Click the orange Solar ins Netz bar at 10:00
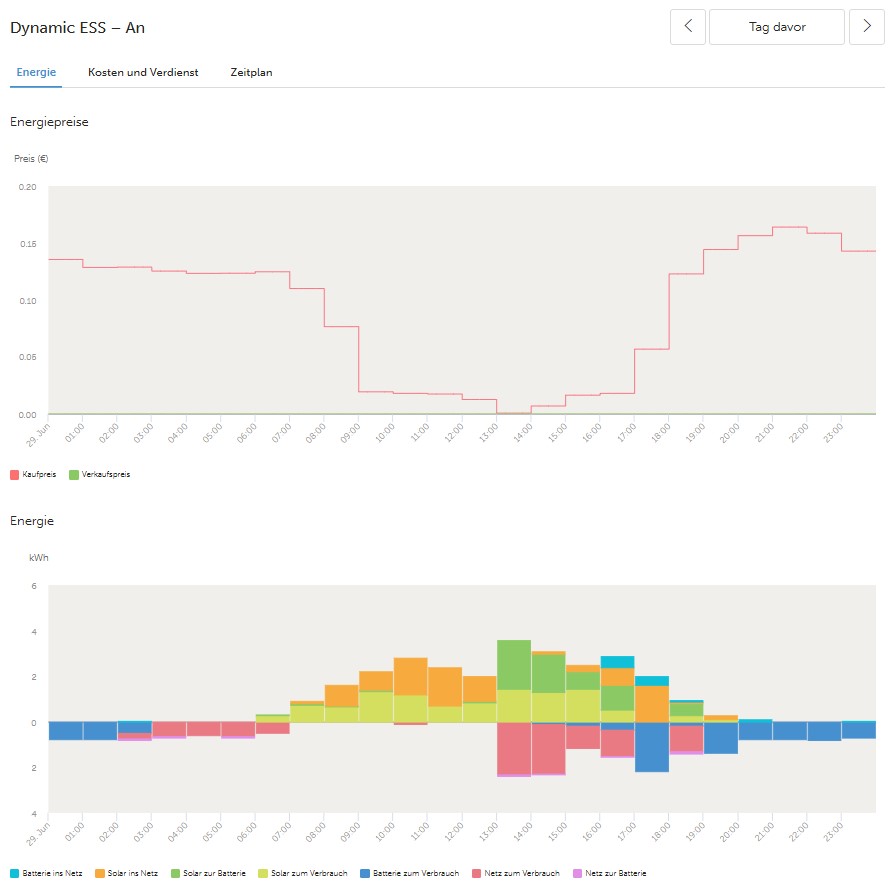 (x=410, y=676)
